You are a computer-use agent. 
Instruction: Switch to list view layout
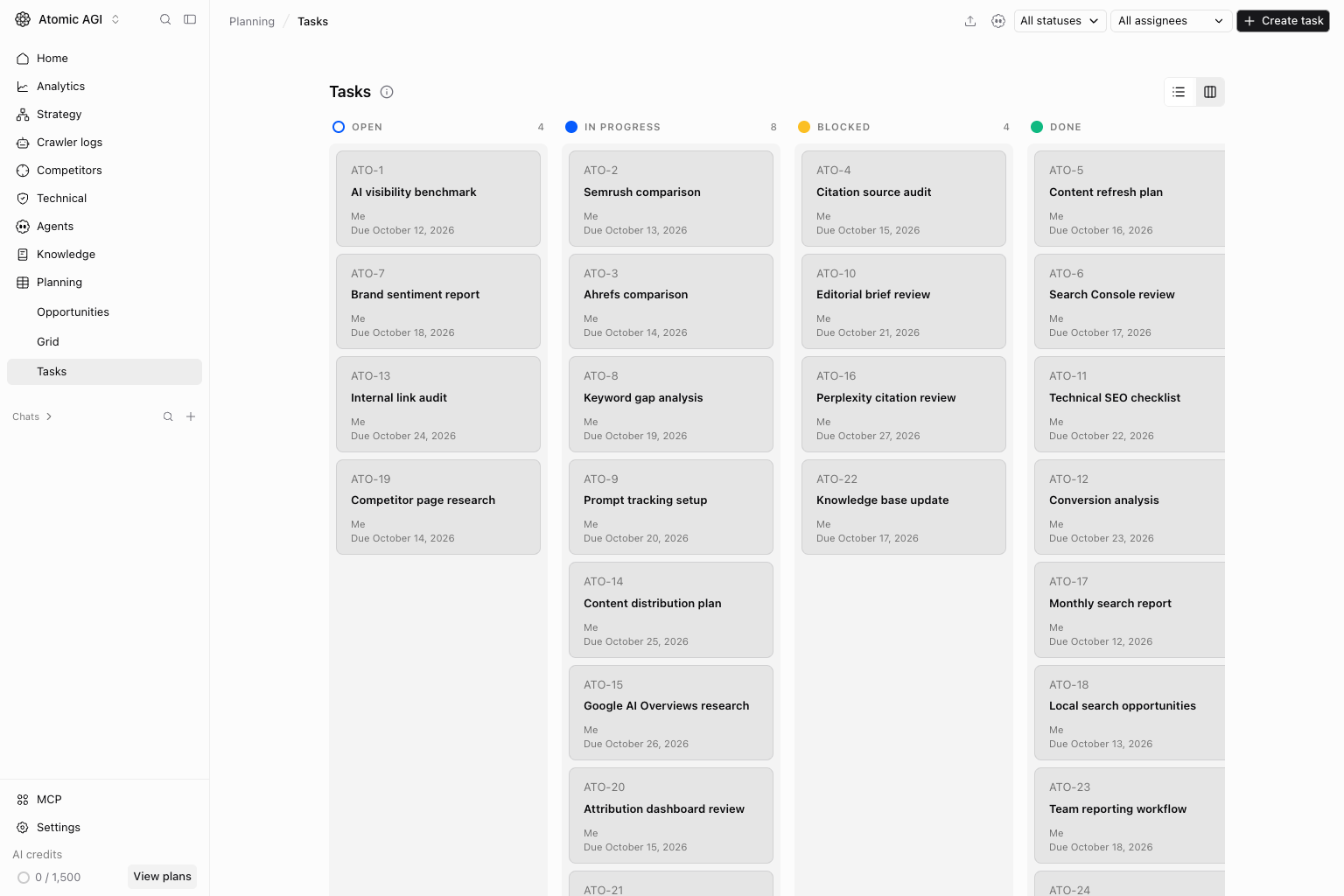click(x=1179, y=92)
